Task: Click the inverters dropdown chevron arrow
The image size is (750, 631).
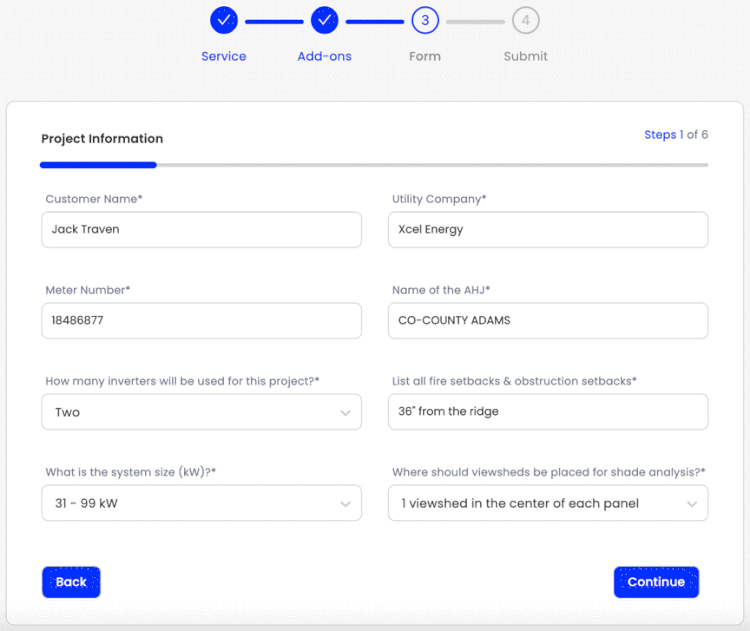Action: coord(345,413)
